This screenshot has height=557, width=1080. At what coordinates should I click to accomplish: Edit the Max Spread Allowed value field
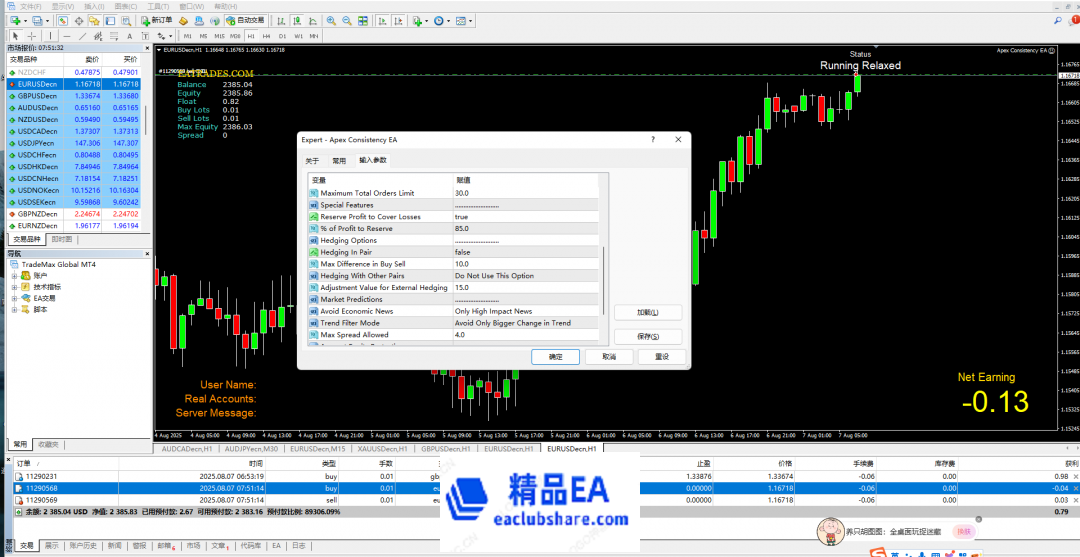point(525,335)
